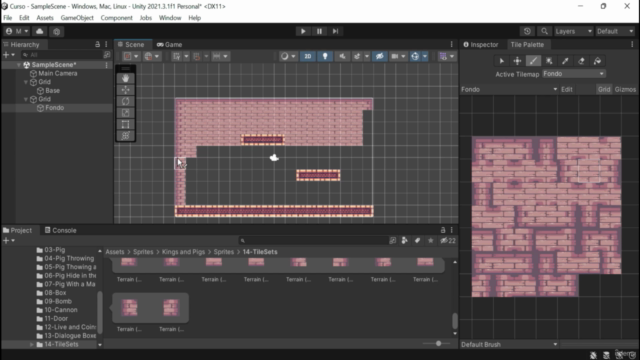Toggle scene lighting bulb button
Image resolution: width=640 pixels, height=360 pixels.
click(x=325, y=56)
